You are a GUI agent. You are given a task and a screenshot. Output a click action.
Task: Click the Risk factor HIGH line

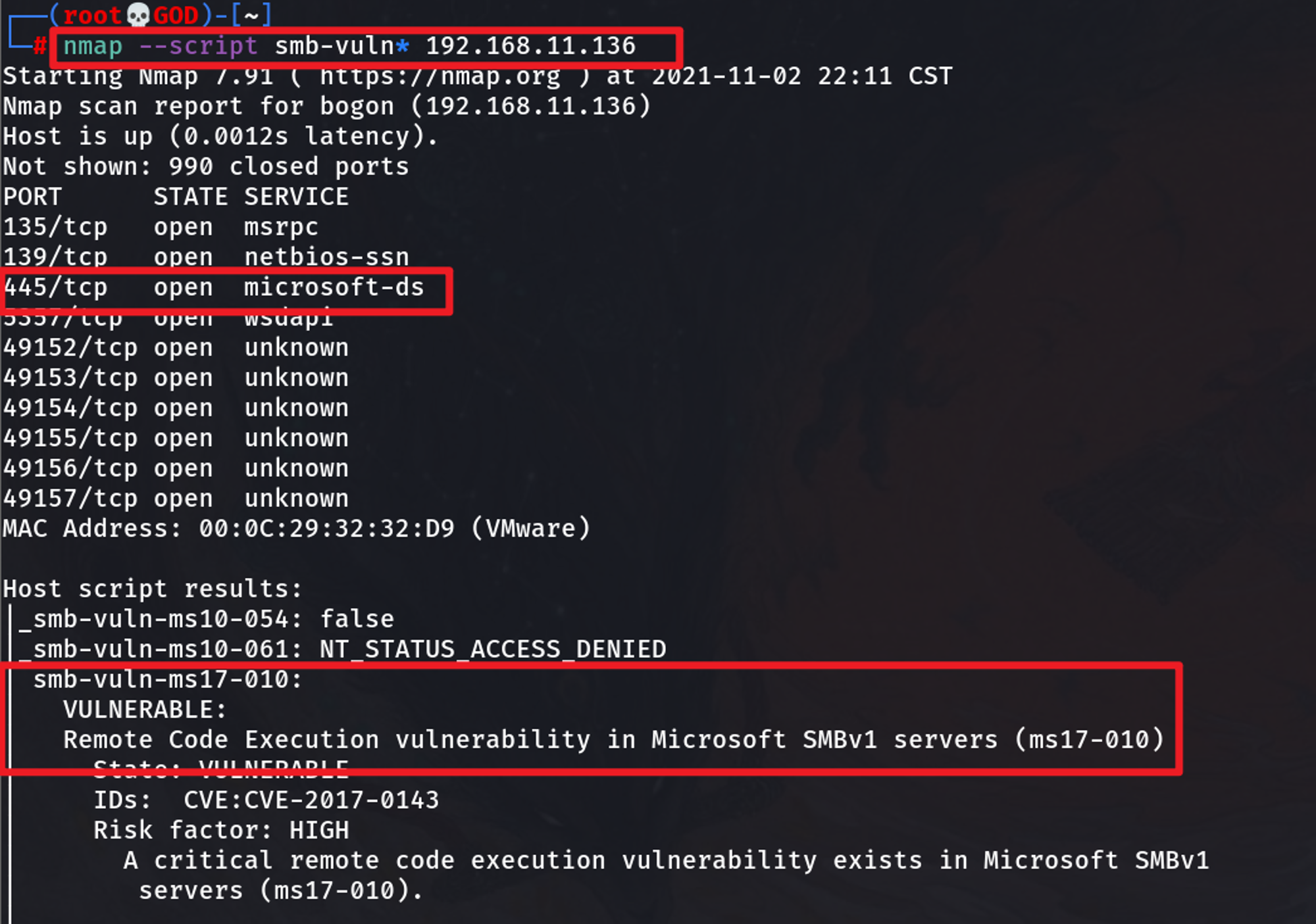(221, 831)
